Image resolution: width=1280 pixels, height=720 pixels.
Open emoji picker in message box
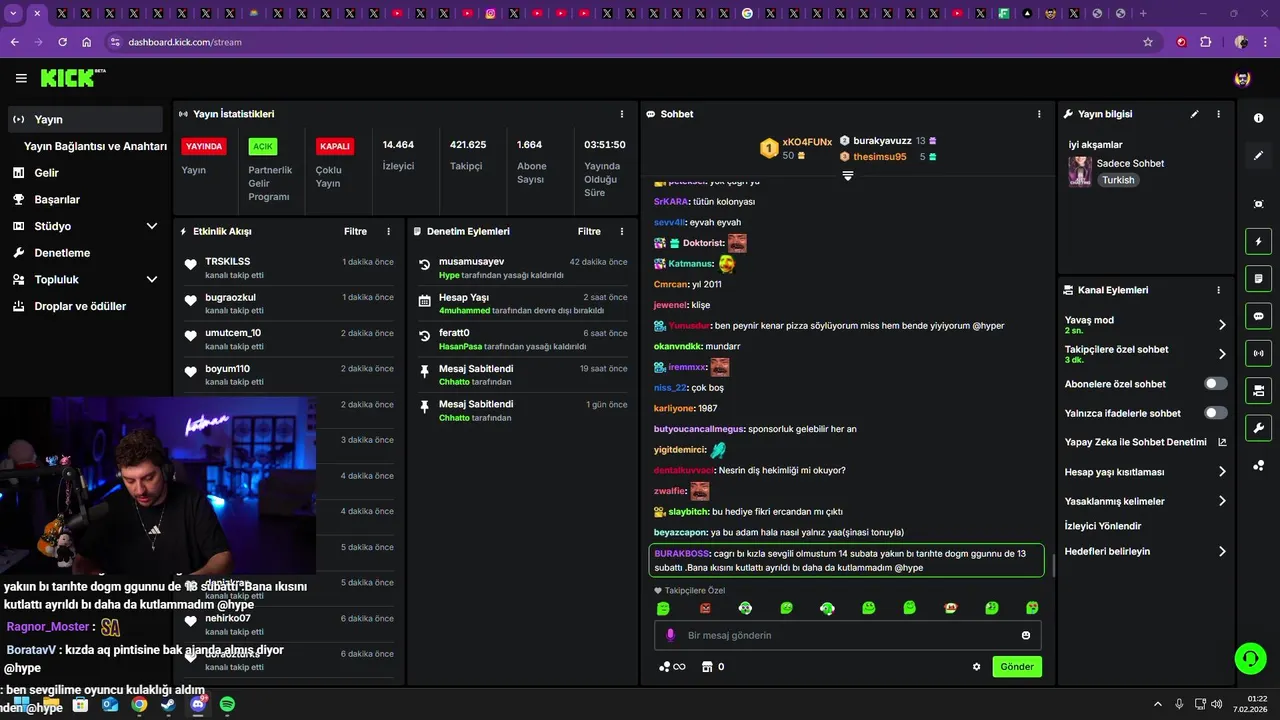pyautogui.click(x=1026, y=635)
